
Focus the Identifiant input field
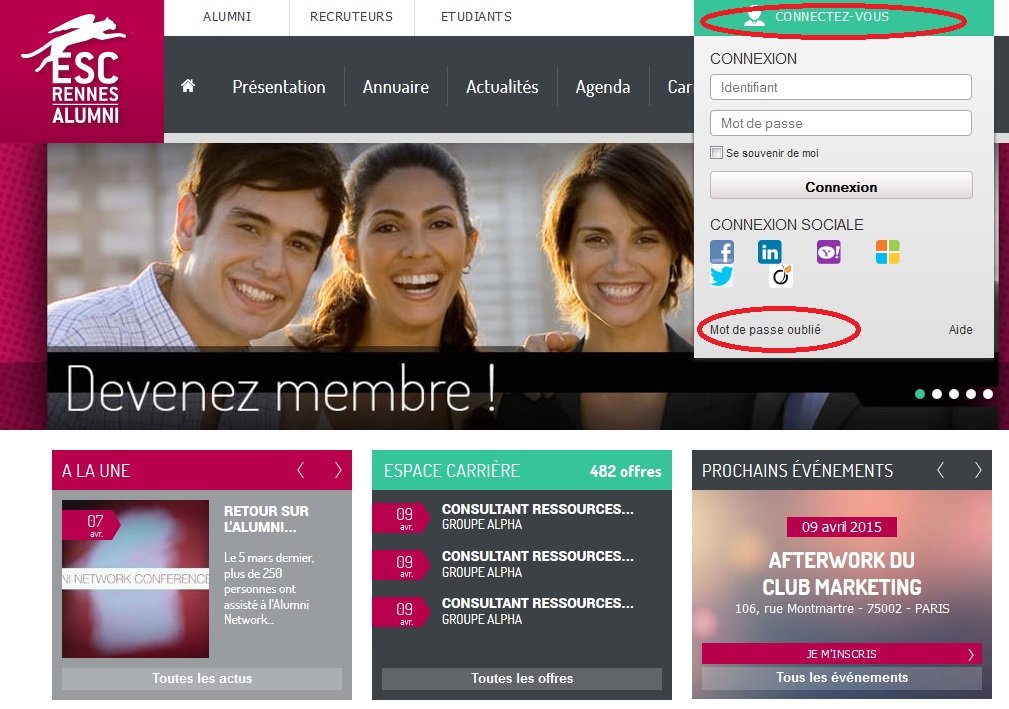(x=840, y=87)
